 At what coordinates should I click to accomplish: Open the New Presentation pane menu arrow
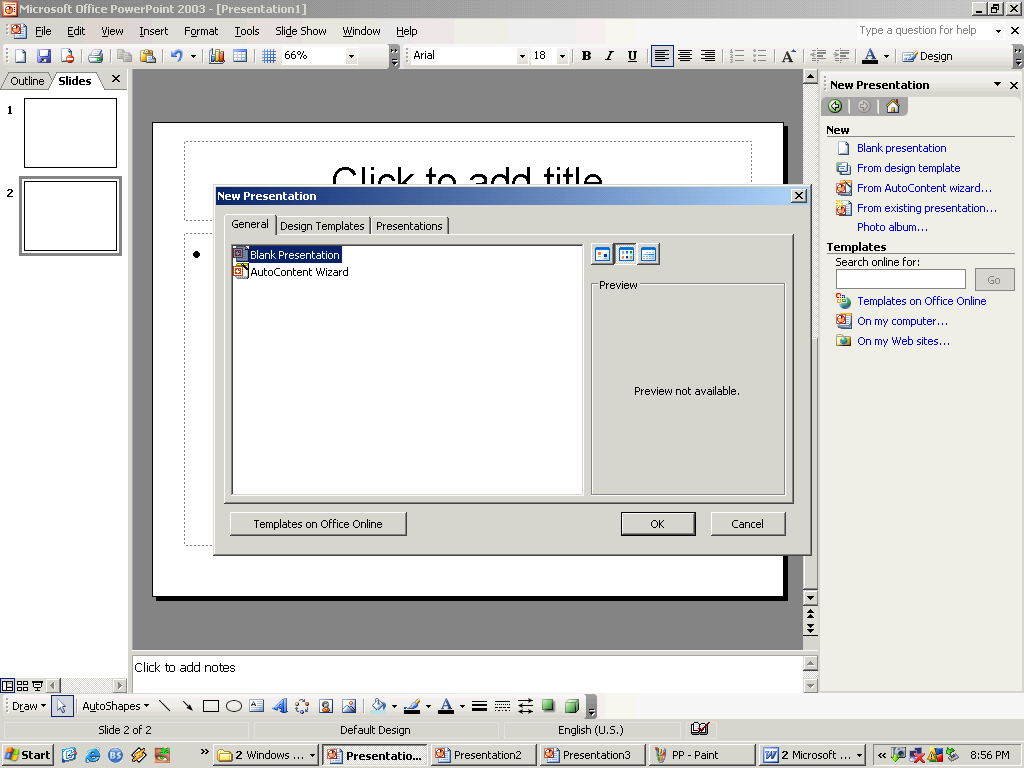pos(997,84)
